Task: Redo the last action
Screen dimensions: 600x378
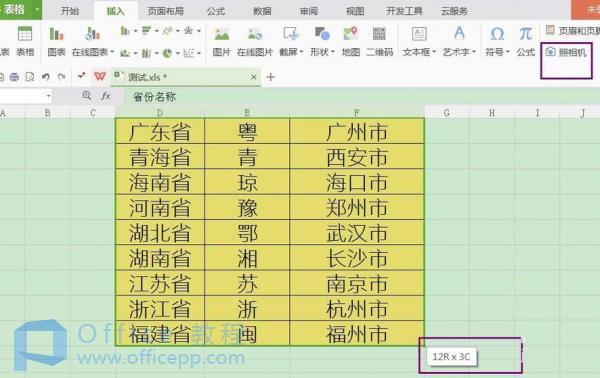Action: click(61, 77)
